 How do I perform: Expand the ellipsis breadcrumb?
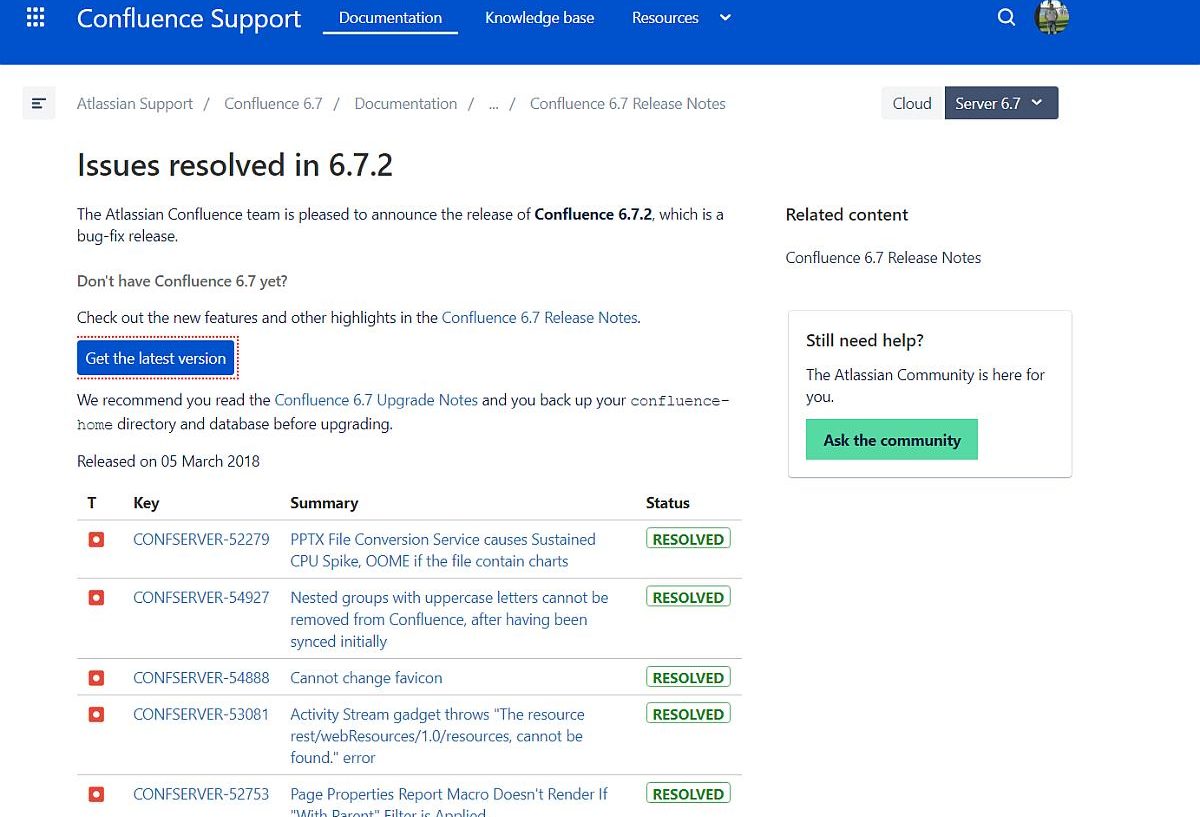point(493,104)
